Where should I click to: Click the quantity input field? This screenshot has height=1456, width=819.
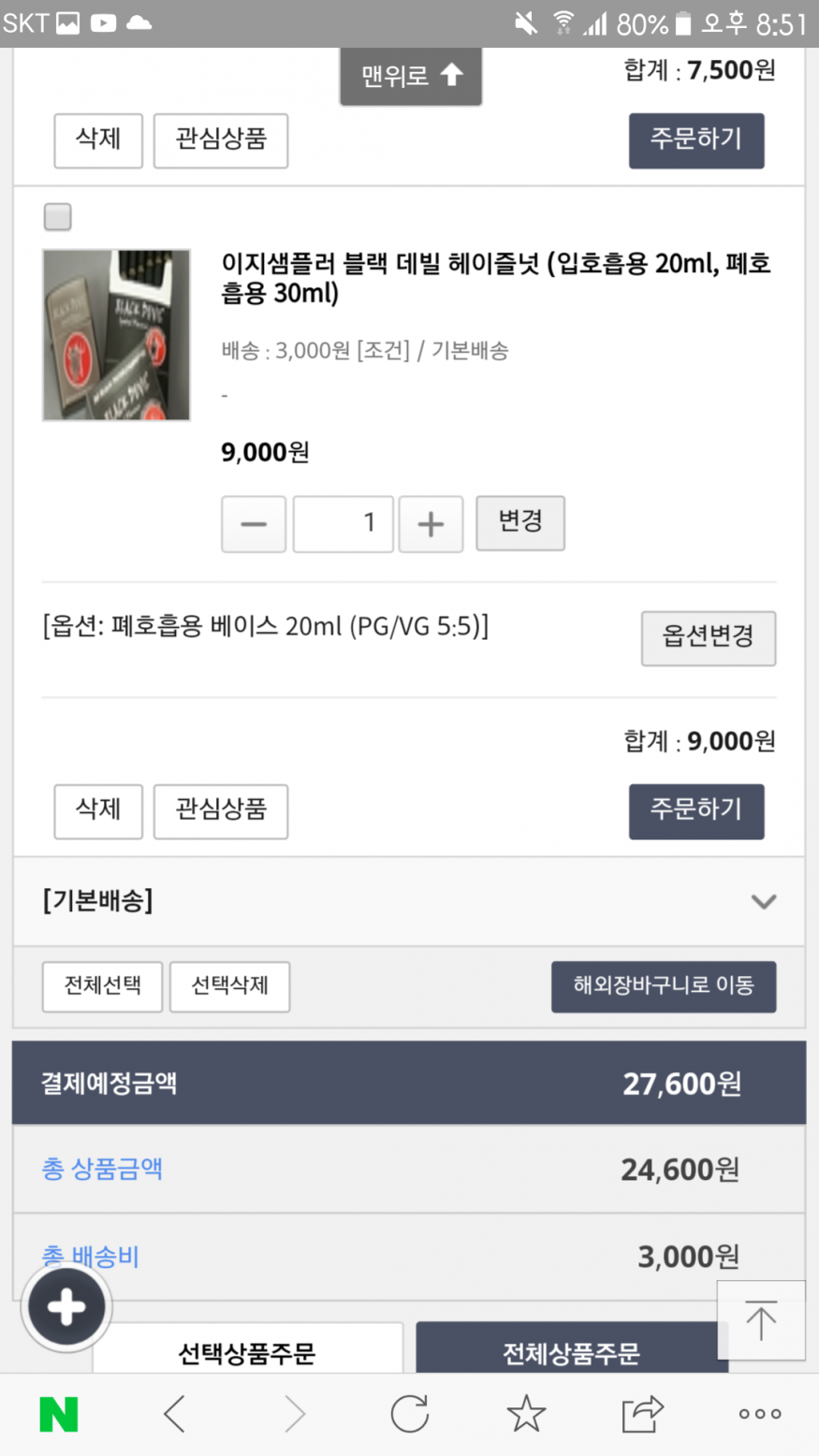pos(344,524)
